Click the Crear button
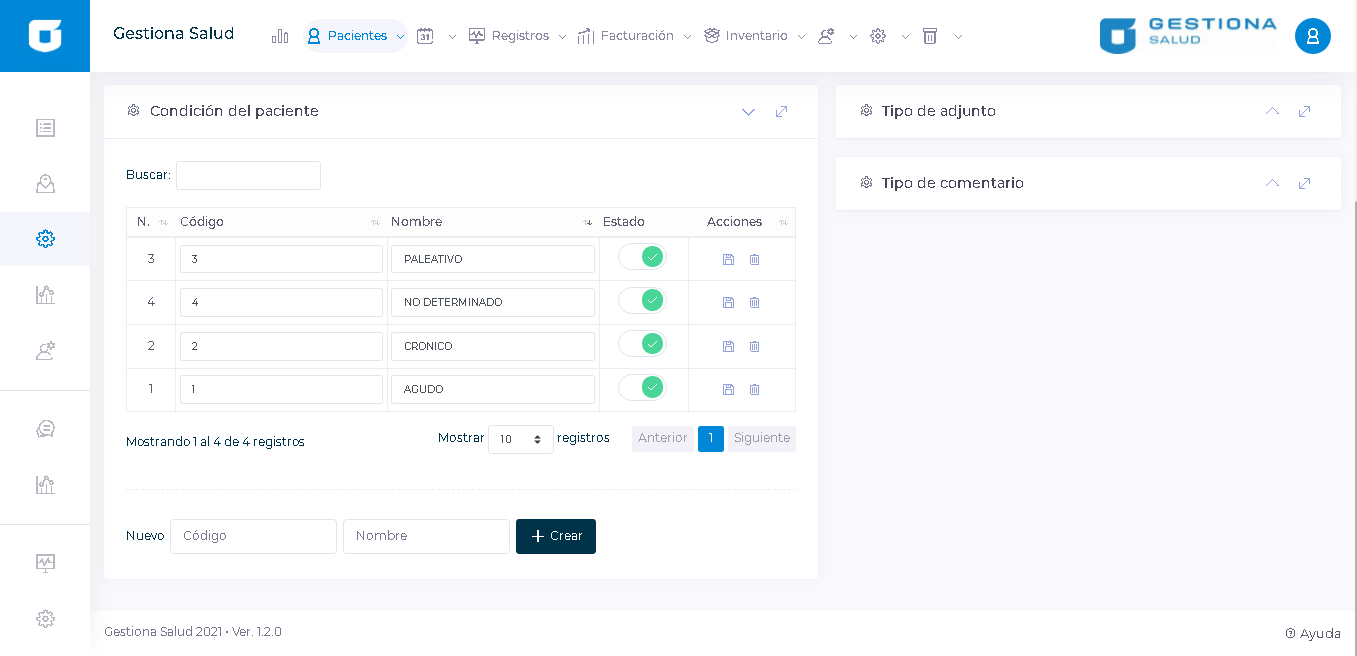The width and height of the screenshot is (1357, 656). [x=556, y=536]
